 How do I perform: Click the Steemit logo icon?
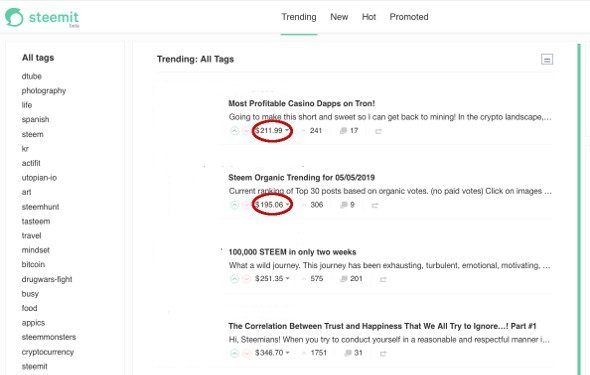pyautogui.click(x=14, y=17)
